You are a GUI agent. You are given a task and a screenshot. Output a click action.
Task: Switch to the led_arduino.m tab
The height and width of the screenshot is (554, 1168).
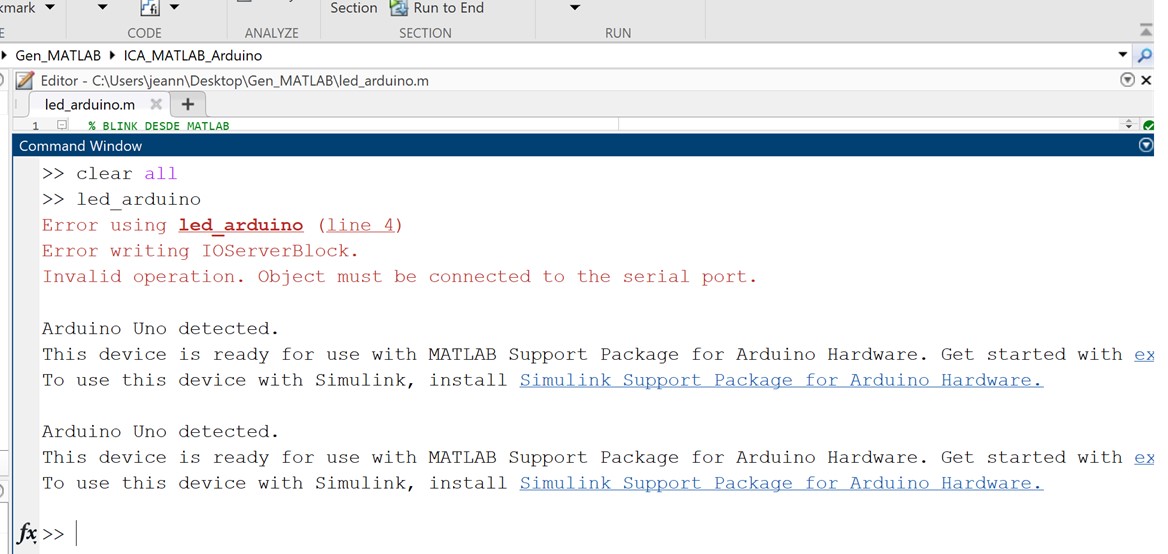click(90, 104)
